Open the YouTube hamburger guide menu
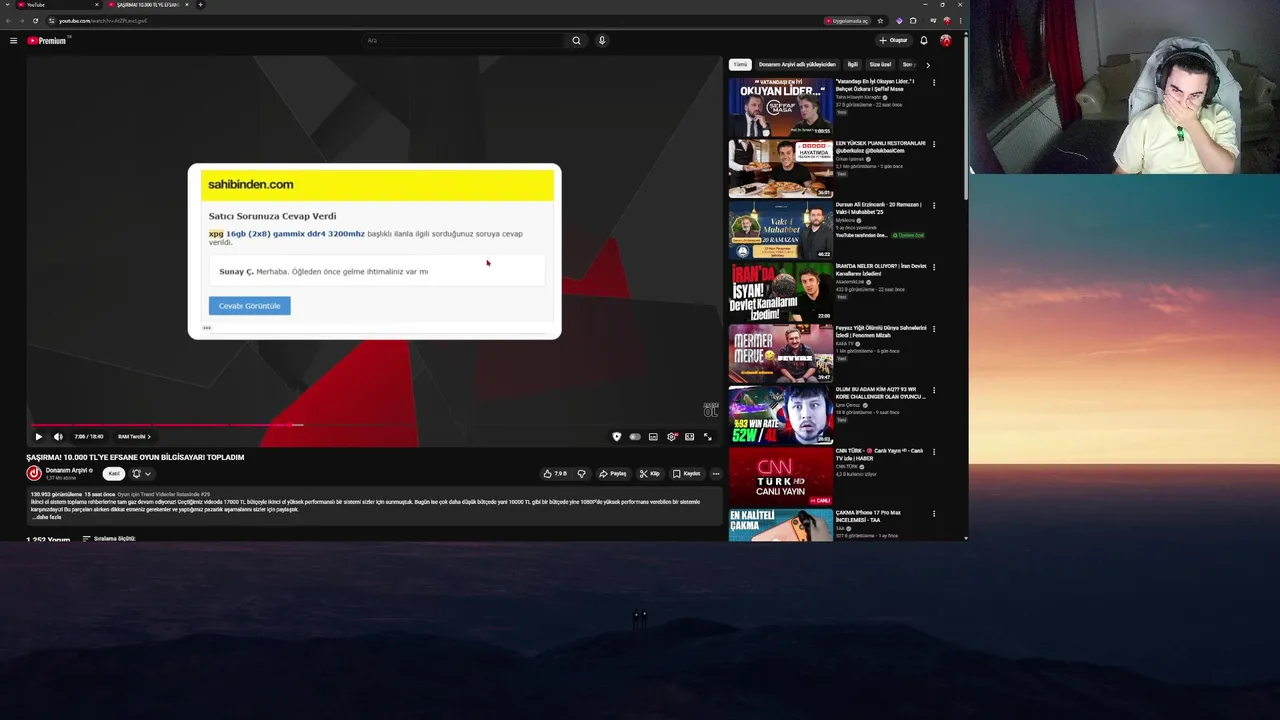This screenshot has width=1280, height=720. (13, 41)
